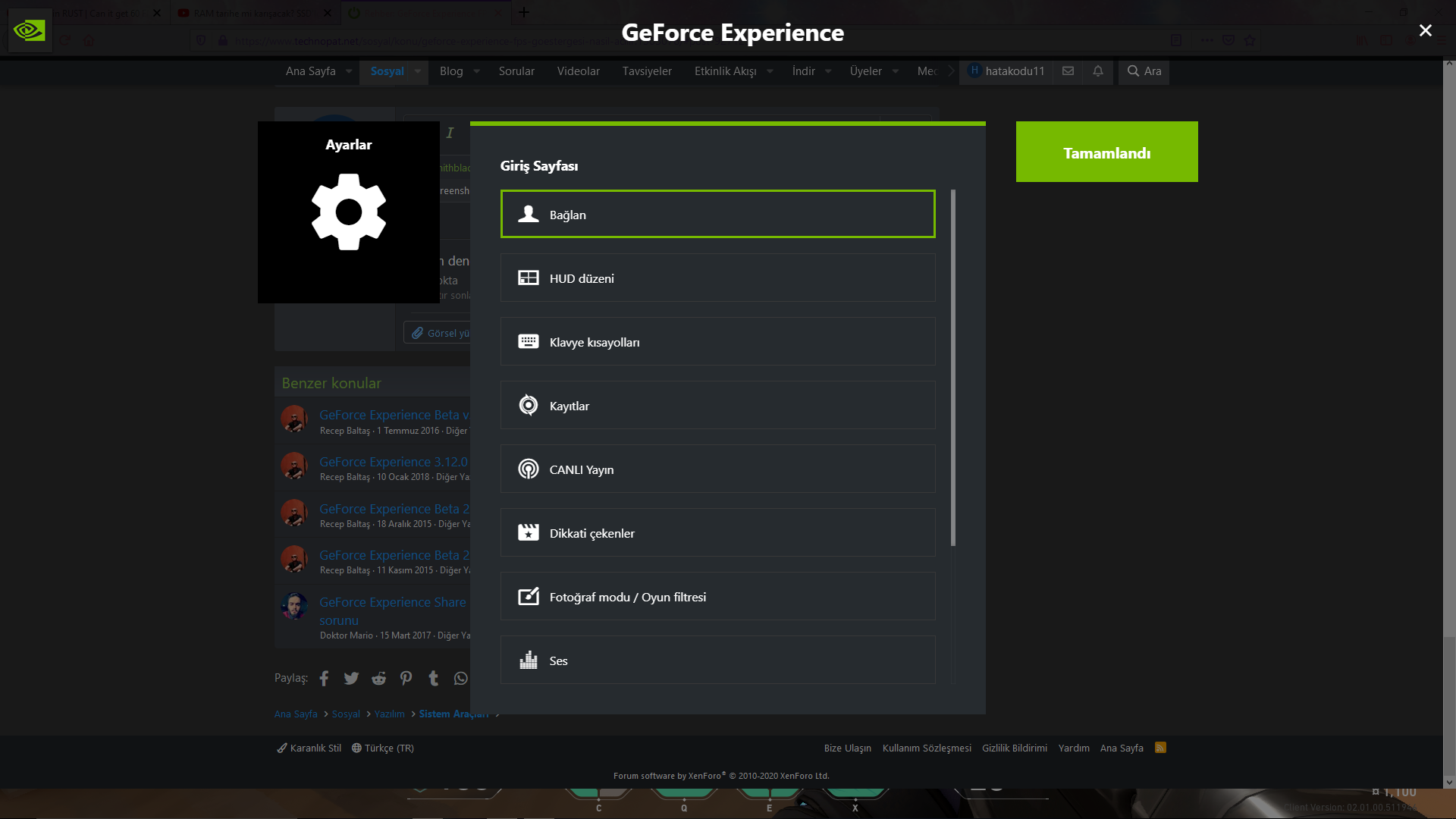The width and height of the screenshot is (1456, 819).
Task: Open the Sorular menu item
Action: (516, 71)
